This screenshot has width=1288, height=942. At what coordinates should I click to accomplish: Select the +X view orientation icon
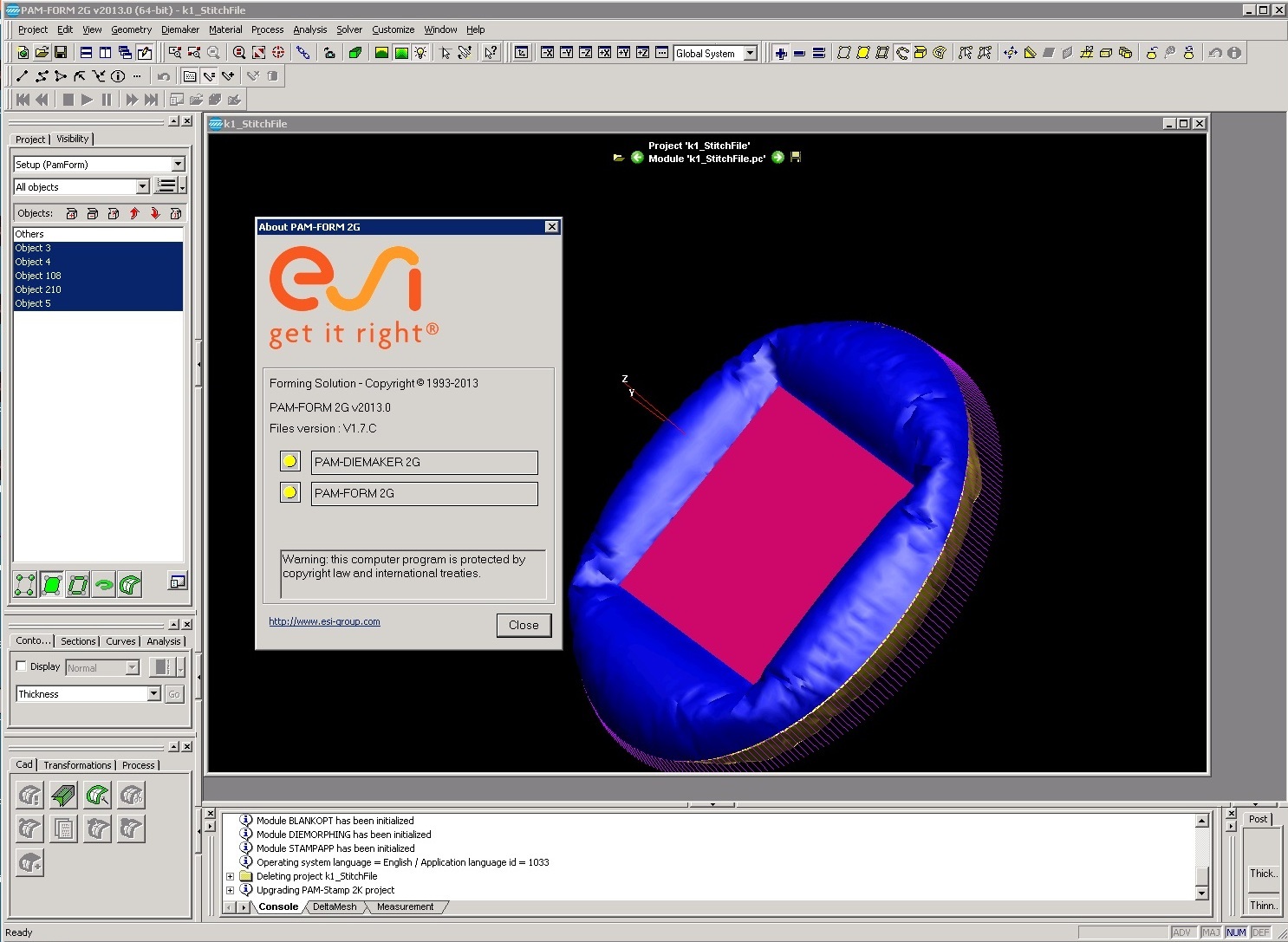tap(605, 53)
